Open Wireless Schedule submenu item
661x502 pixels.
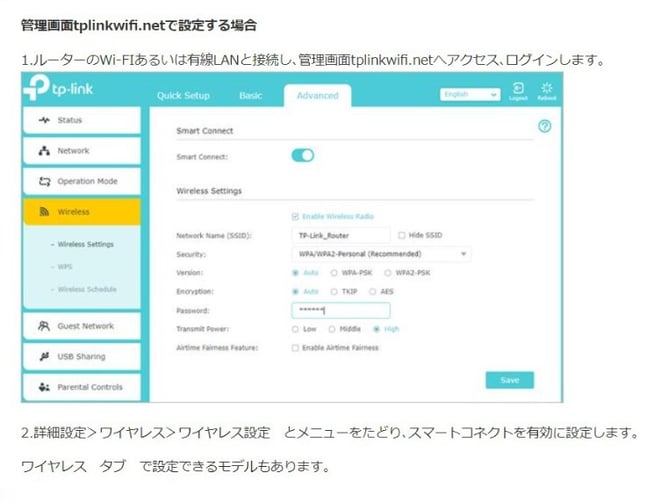click(87, 290)
